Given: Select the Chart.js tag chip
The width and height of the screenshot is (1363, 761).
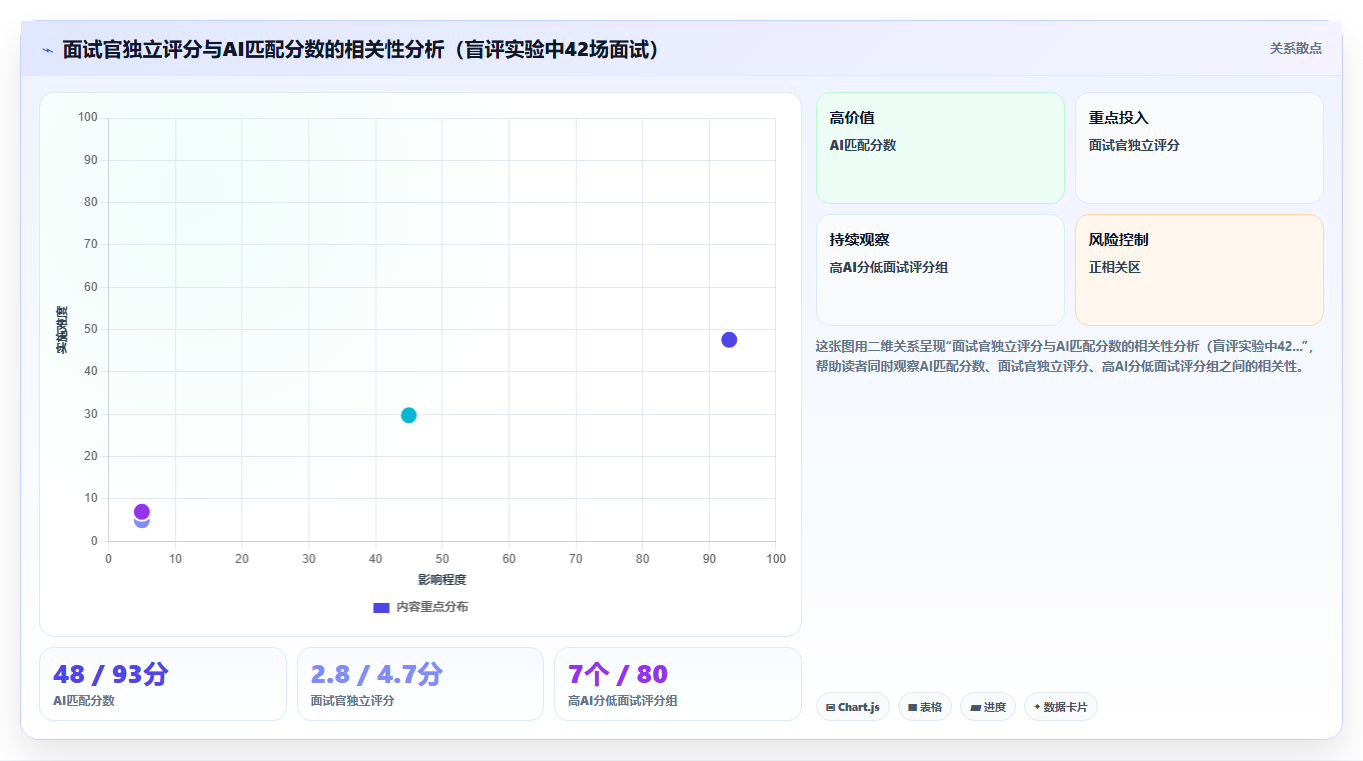Looking at the screenshot, I should 853,707.
